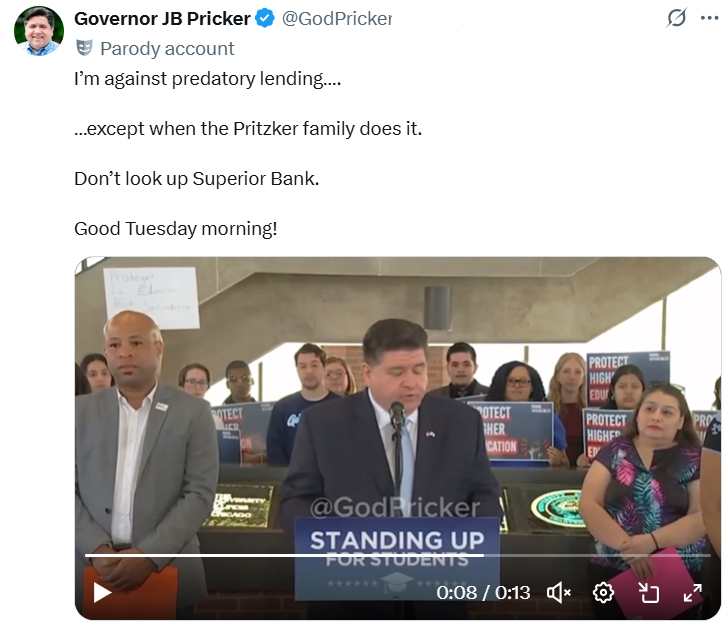The image size is (728, 627).
Task: Click the Grok icon at top right
Action: pyautogui.click(x=676, y=18)
